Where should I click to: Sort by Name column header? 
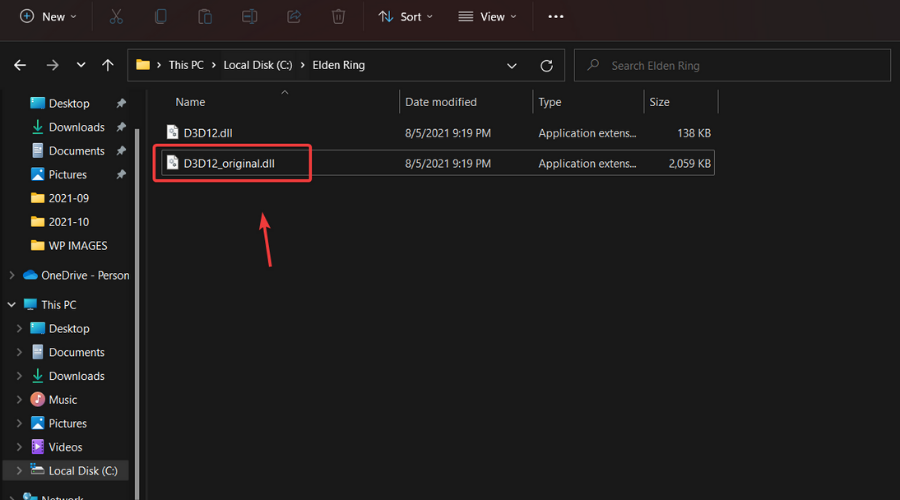pyautogui.click(x=190, y=102)
